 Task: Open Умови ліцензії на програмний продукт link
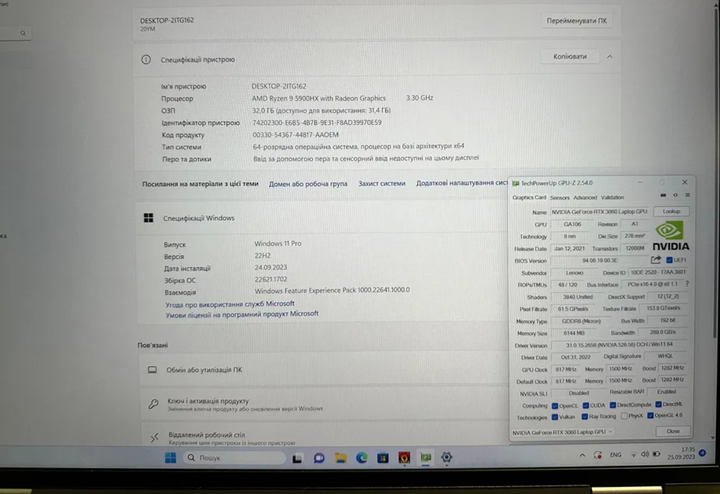click(x=242, y=314)
